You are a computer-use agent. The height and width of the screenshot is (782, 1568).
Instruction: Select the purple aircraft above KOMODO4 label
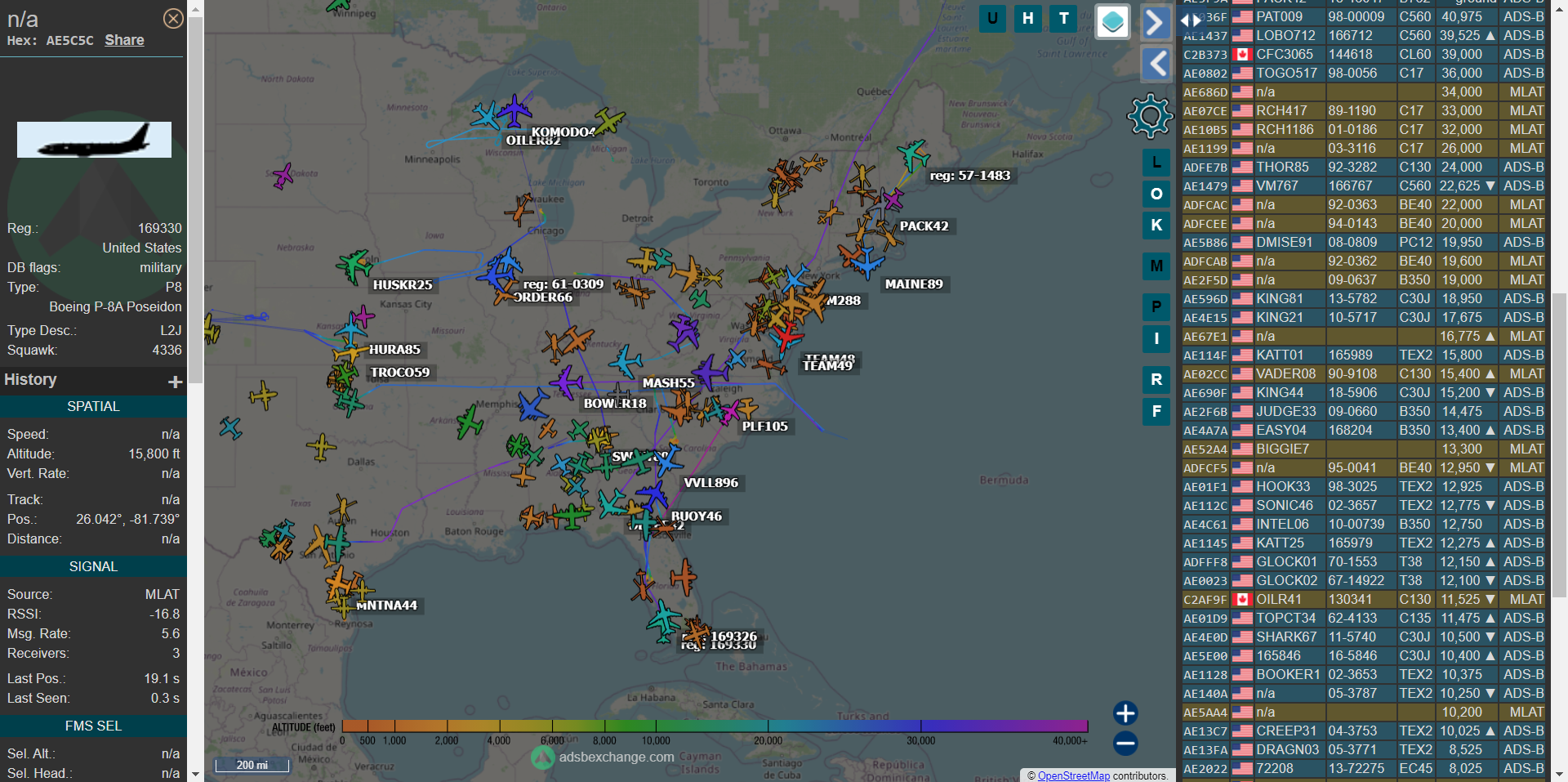tap(515, 109)
